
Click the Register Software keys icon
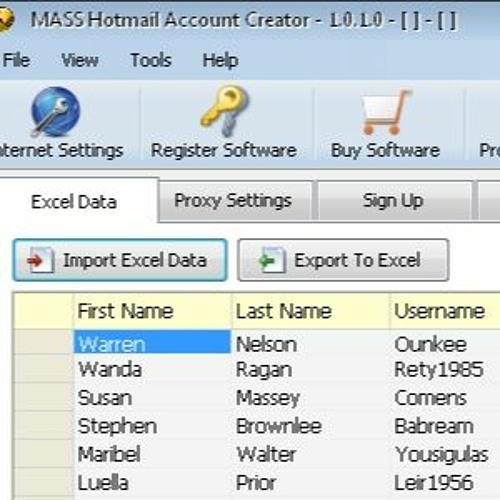pyautogui.click(x=224, y=111)
